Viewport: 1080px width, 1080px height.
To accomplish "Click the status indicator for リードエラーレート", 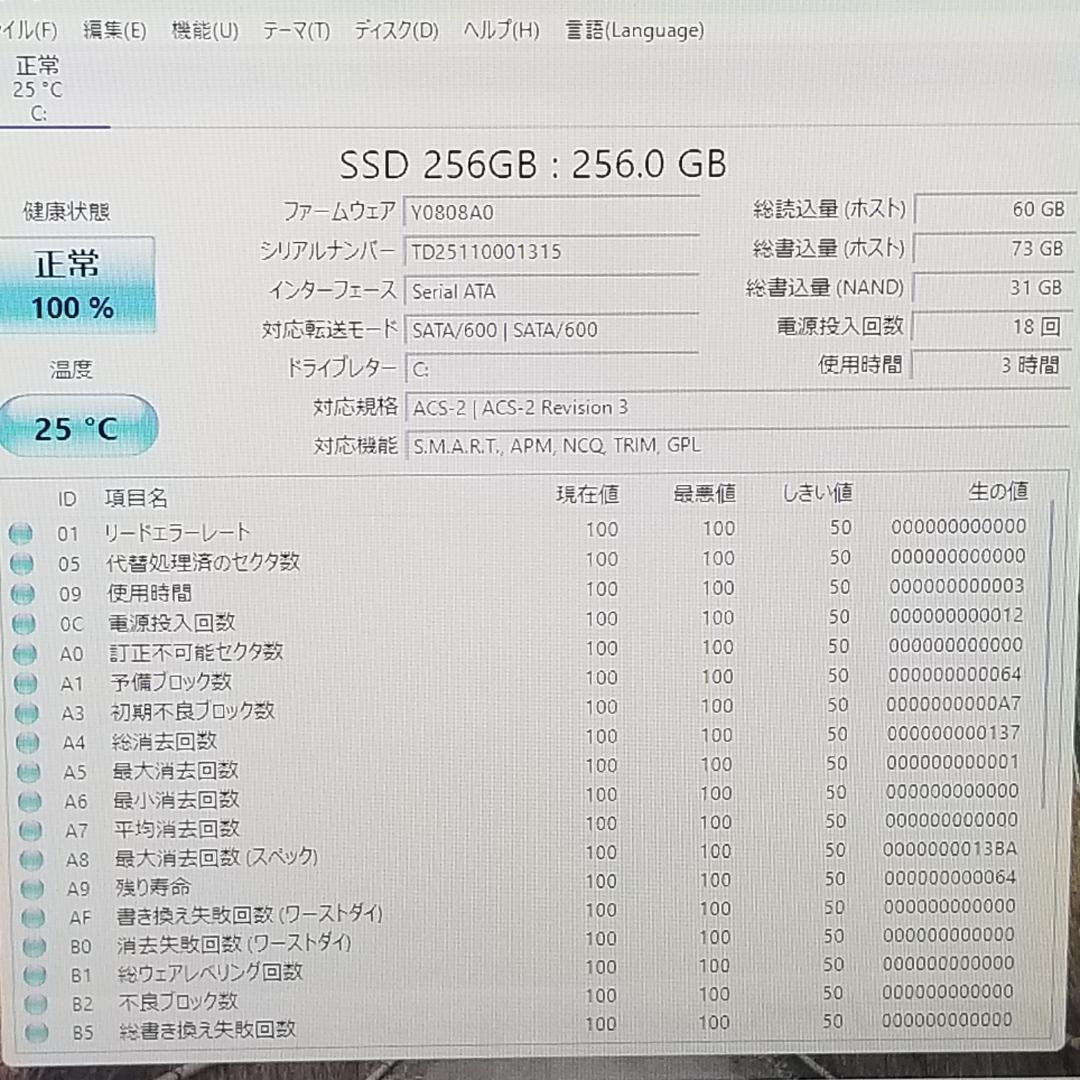I will [x=20, y=533].
